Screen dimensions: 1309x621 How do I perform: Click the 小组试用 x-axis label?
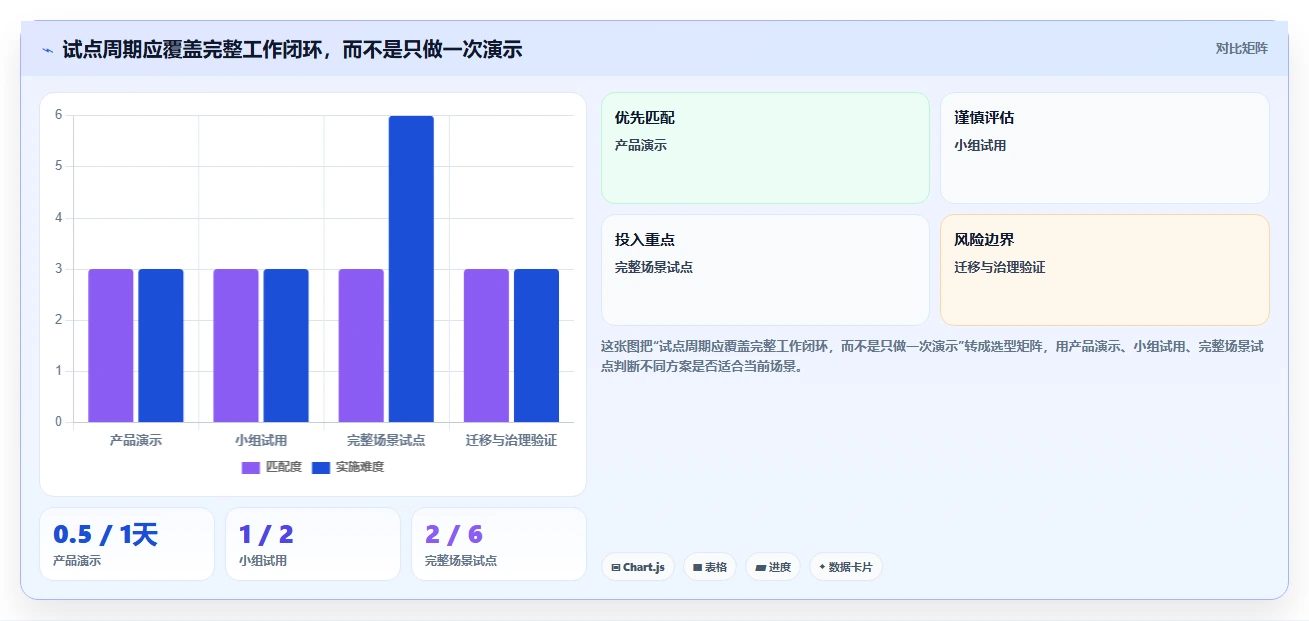tap(261, 440)
